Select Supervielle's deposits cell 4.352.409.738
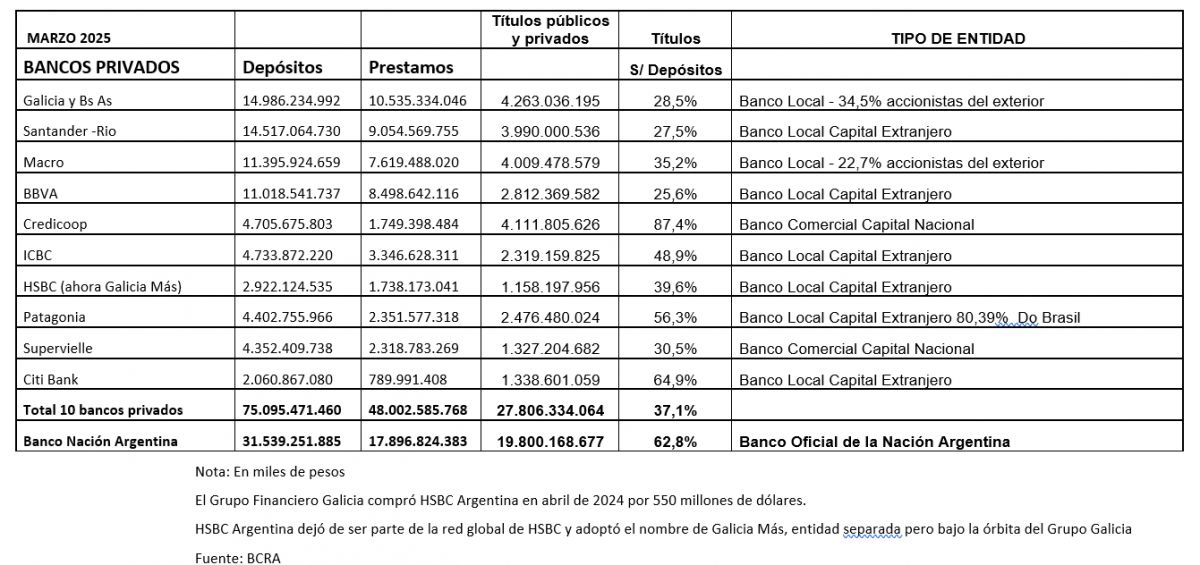The width and height of the screenshot is (1200, 565). tap(292, 349)
